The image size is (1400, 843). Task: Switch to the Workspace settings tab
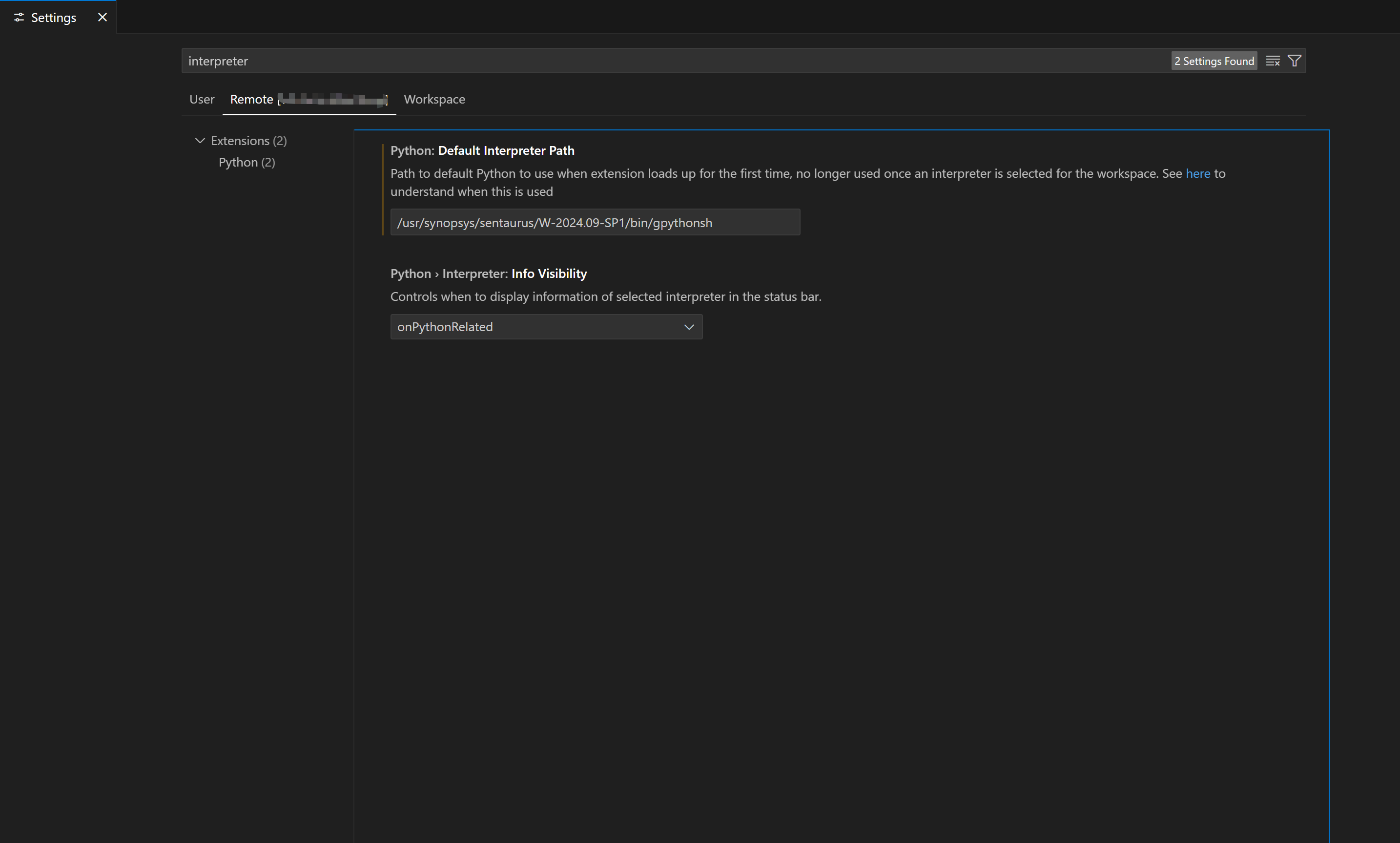[x=434, y=99]
